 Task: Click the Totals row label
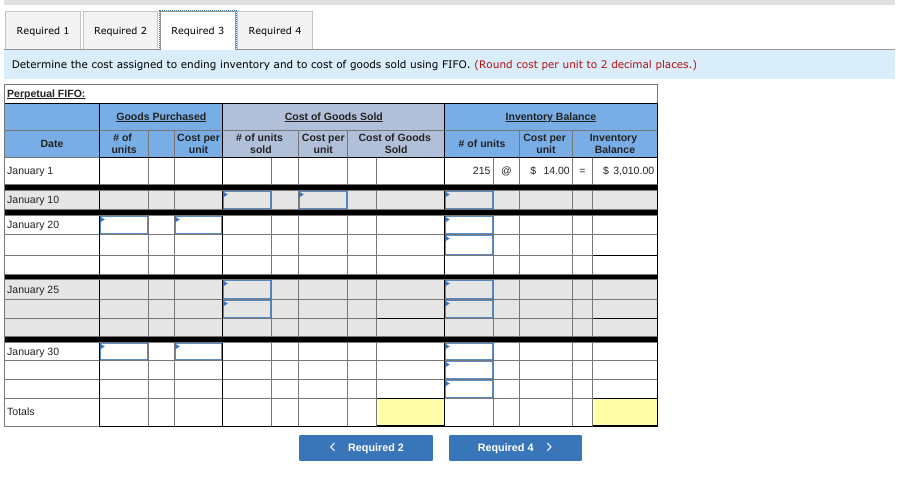tap(21, 412)
